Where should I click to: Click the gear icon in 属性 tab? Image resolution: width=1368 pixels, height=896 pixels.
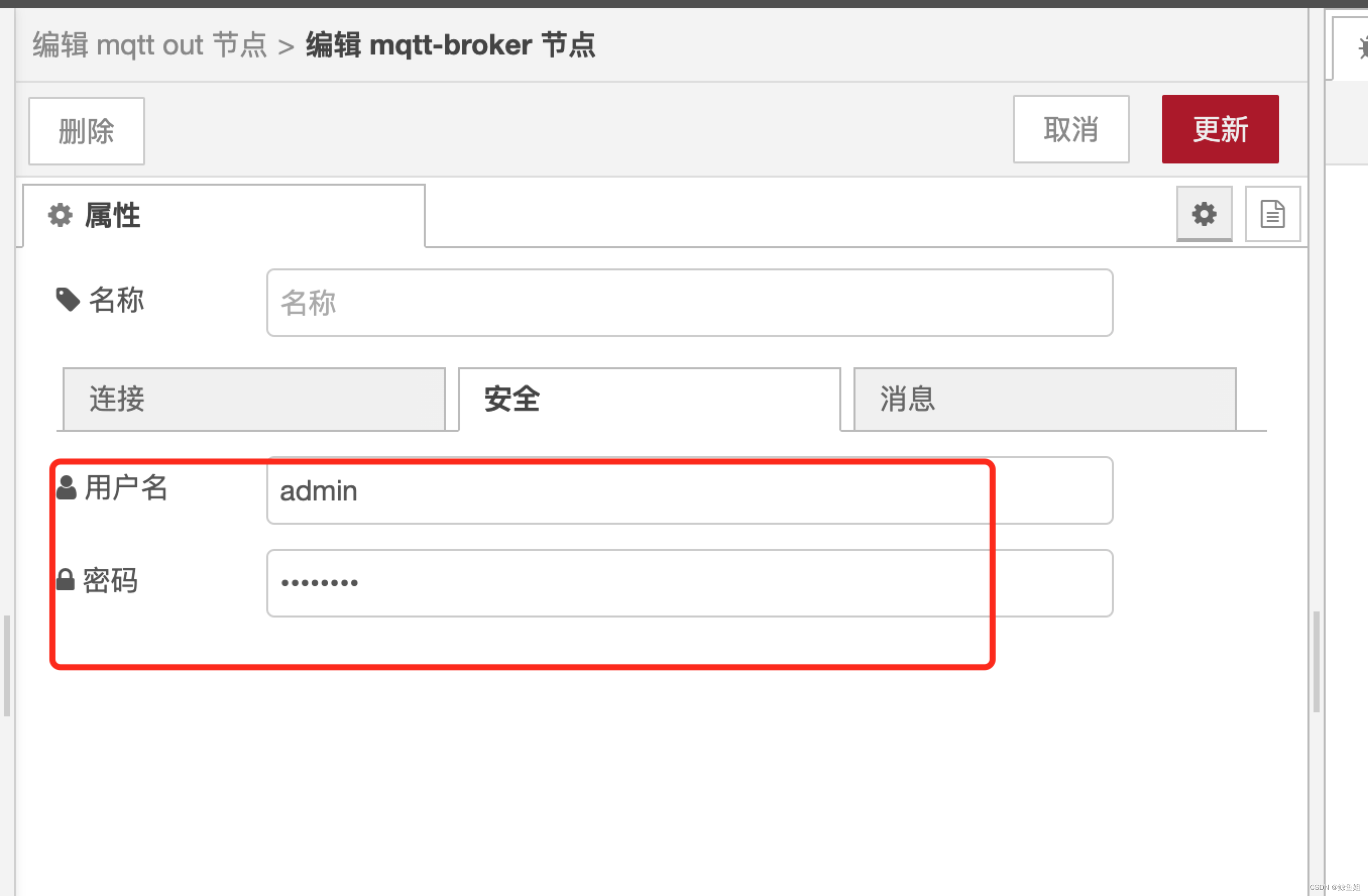pyautogui.click(x=60, y=215)
